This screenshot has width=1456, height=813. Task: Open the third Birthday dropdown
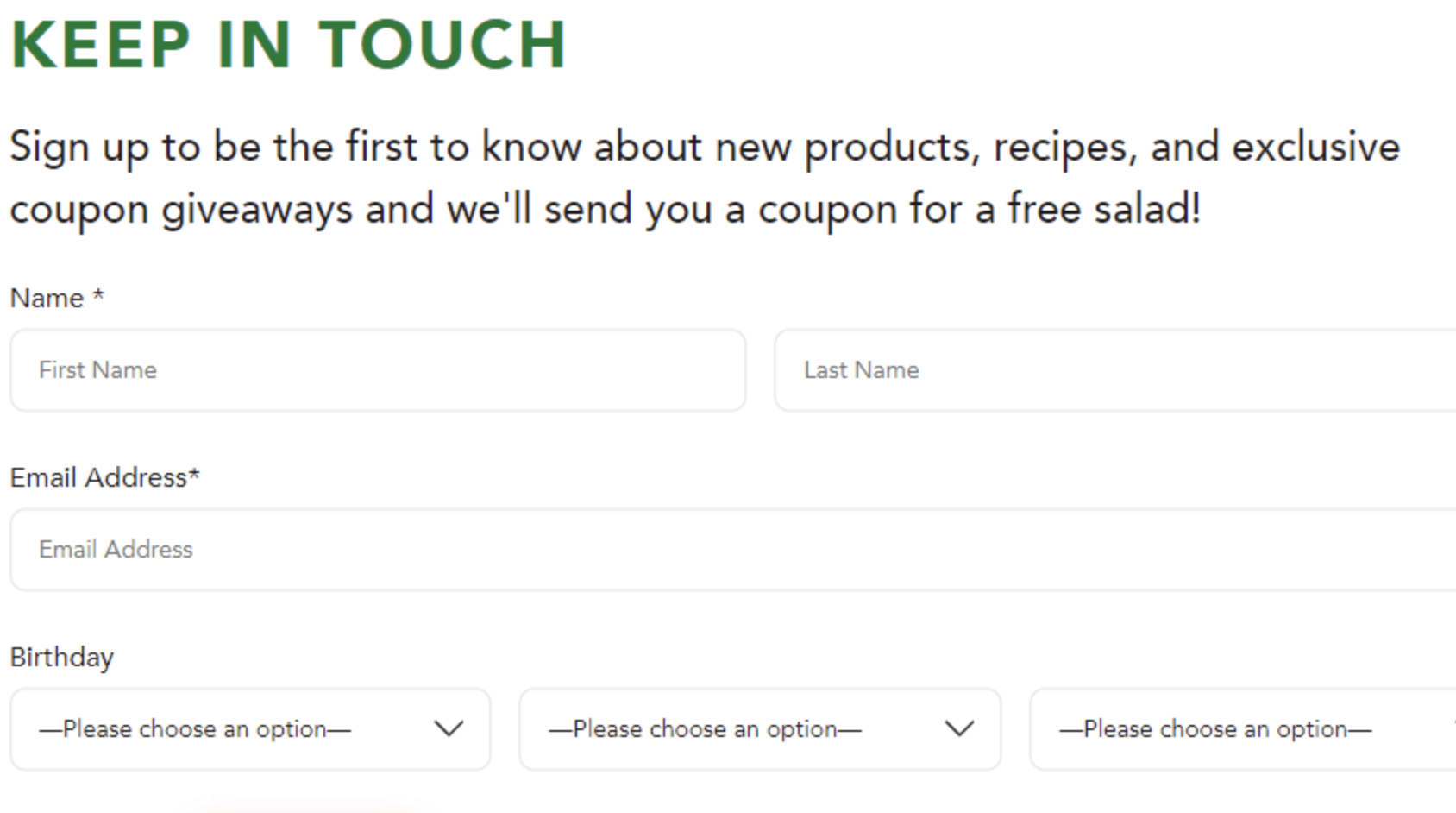point(1242,729)
